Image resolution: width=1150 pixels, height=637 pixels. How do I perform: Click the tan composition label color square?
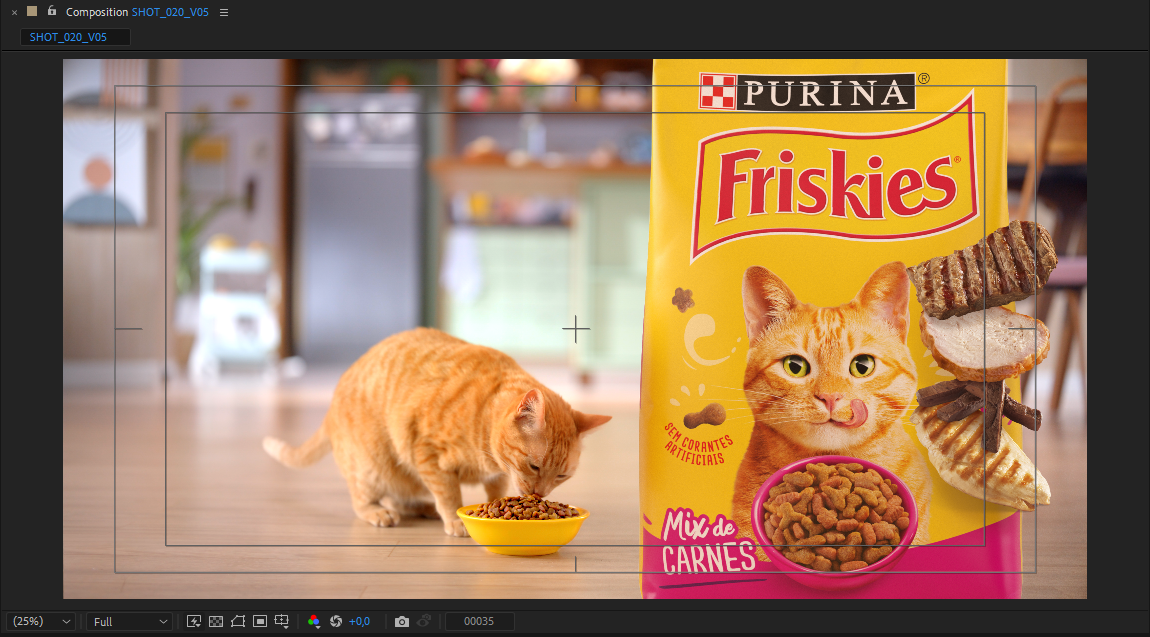(x=32, y=12)
